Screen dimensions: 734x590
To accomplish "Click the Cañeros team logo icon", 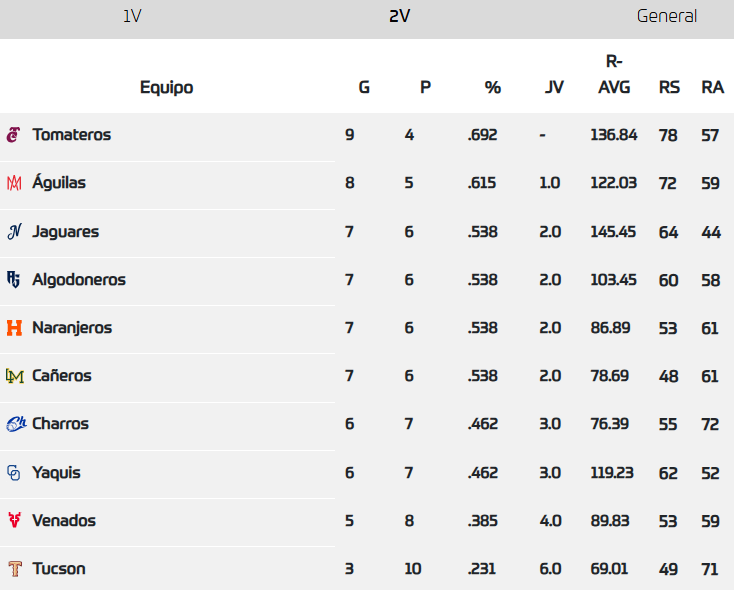I will click(x=14, y=376).
